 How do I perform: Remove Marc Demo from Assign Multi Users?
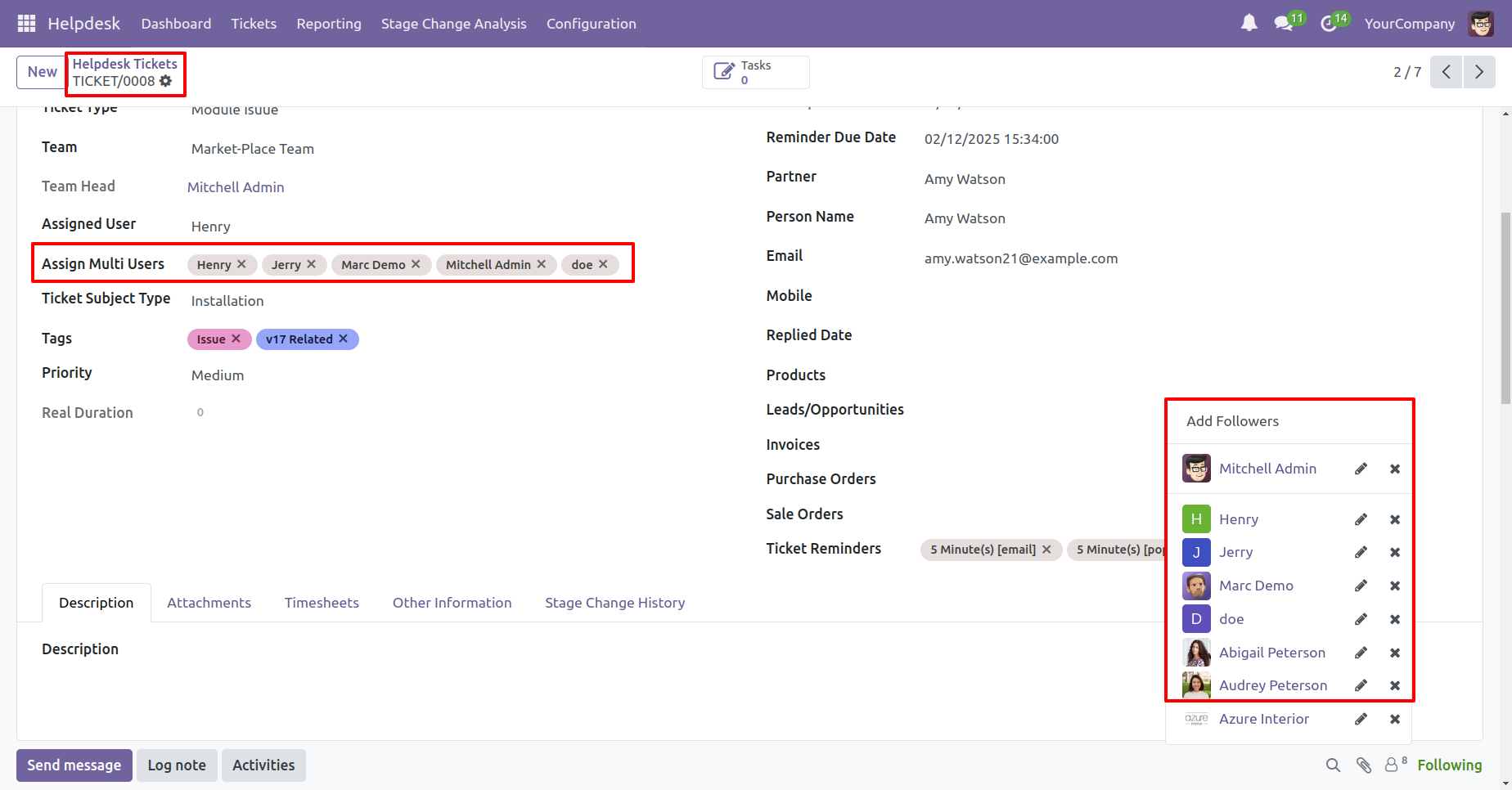pyautogui.click(x=416, y=264)
